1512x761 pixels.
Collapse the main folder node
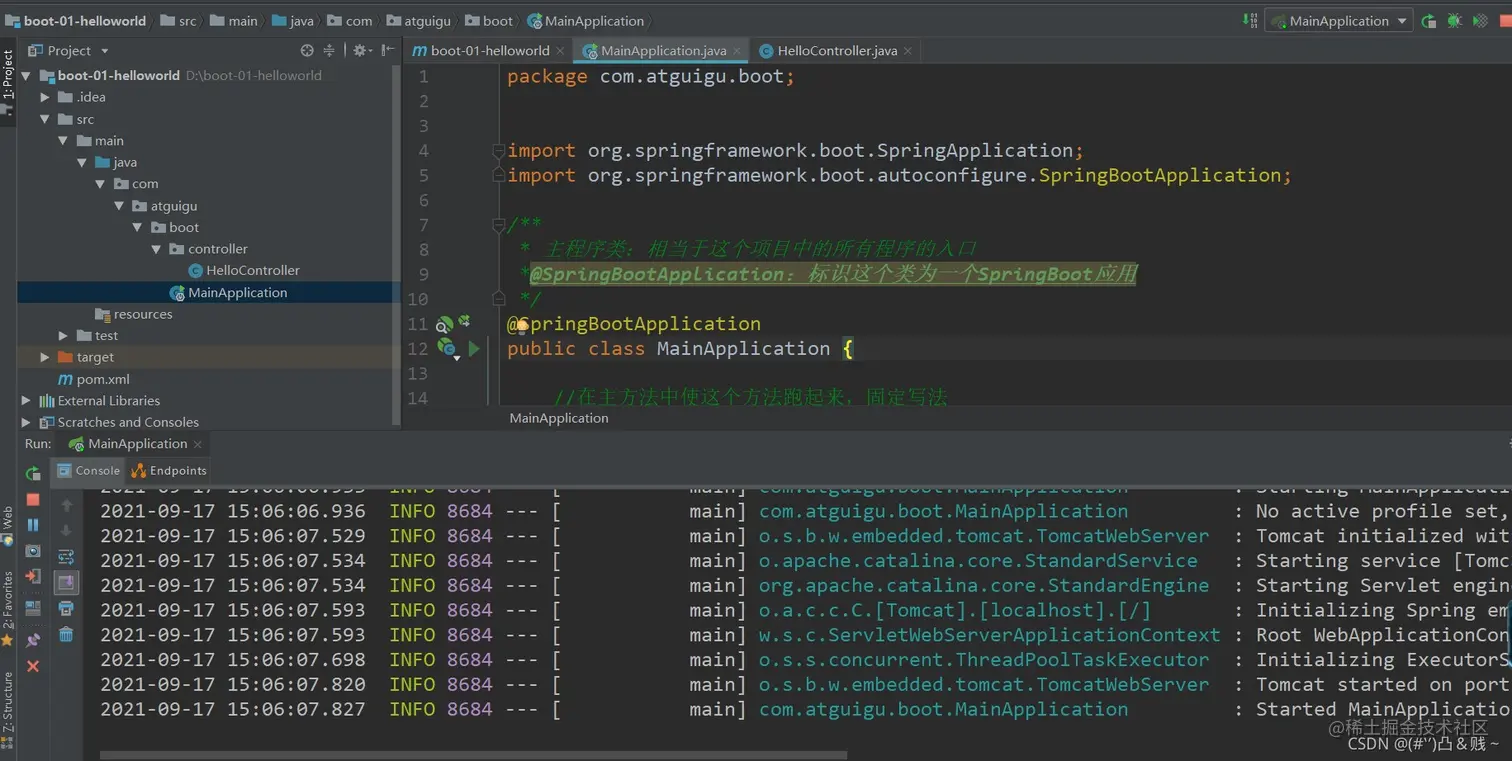click(x=63, y=141)
